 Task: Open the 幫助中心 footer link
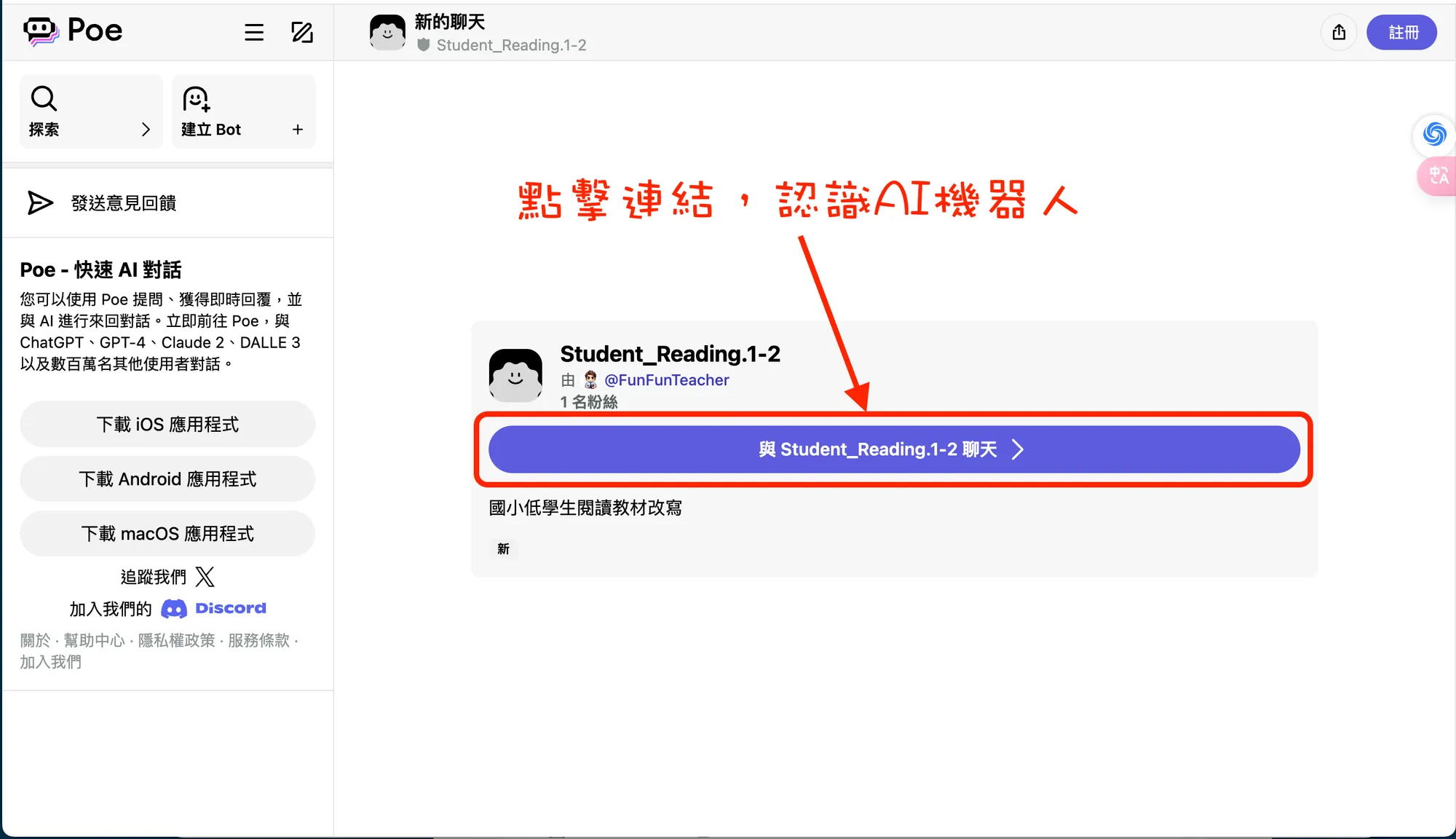(x=94, y=640)
